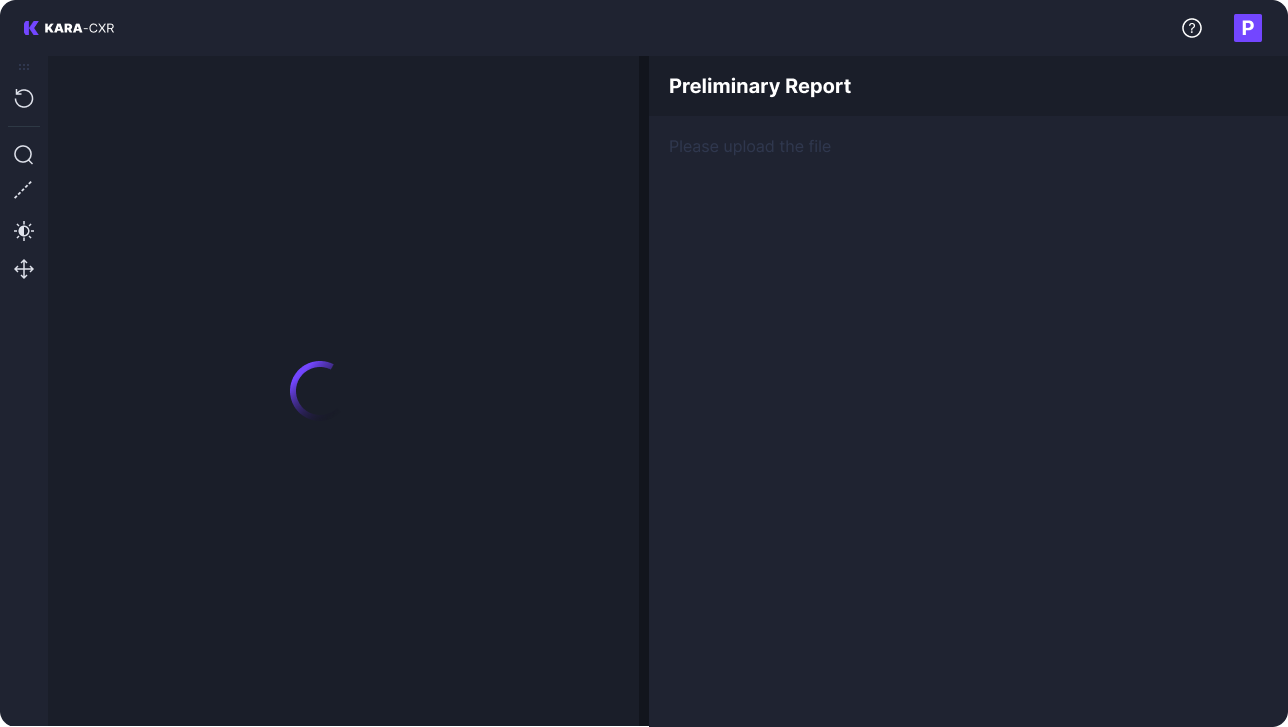Image resolution: width=1288 pixels, height=727 pixels.
Task: Select the magnifier zoom tool
Action: tap(24, 155)
